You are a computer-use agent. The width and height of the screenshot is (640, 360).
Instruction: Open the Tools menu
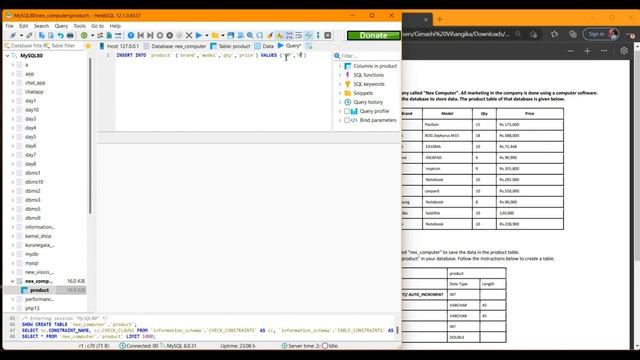coord(80,26)
